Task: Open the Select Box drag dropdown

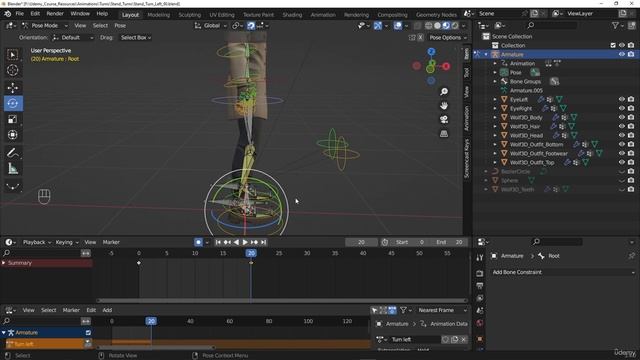Action: pyautogui.click(x=136, y=38)
